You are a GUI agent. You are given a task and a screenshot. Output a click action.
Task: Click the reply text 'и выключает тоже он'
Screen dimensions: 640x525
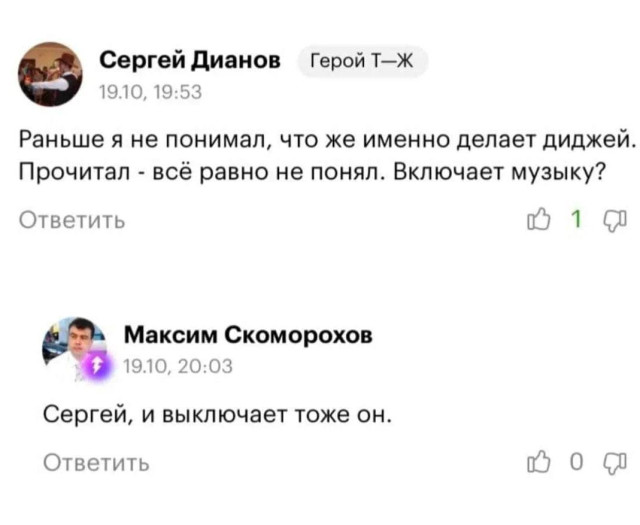(x=253, y=412)
